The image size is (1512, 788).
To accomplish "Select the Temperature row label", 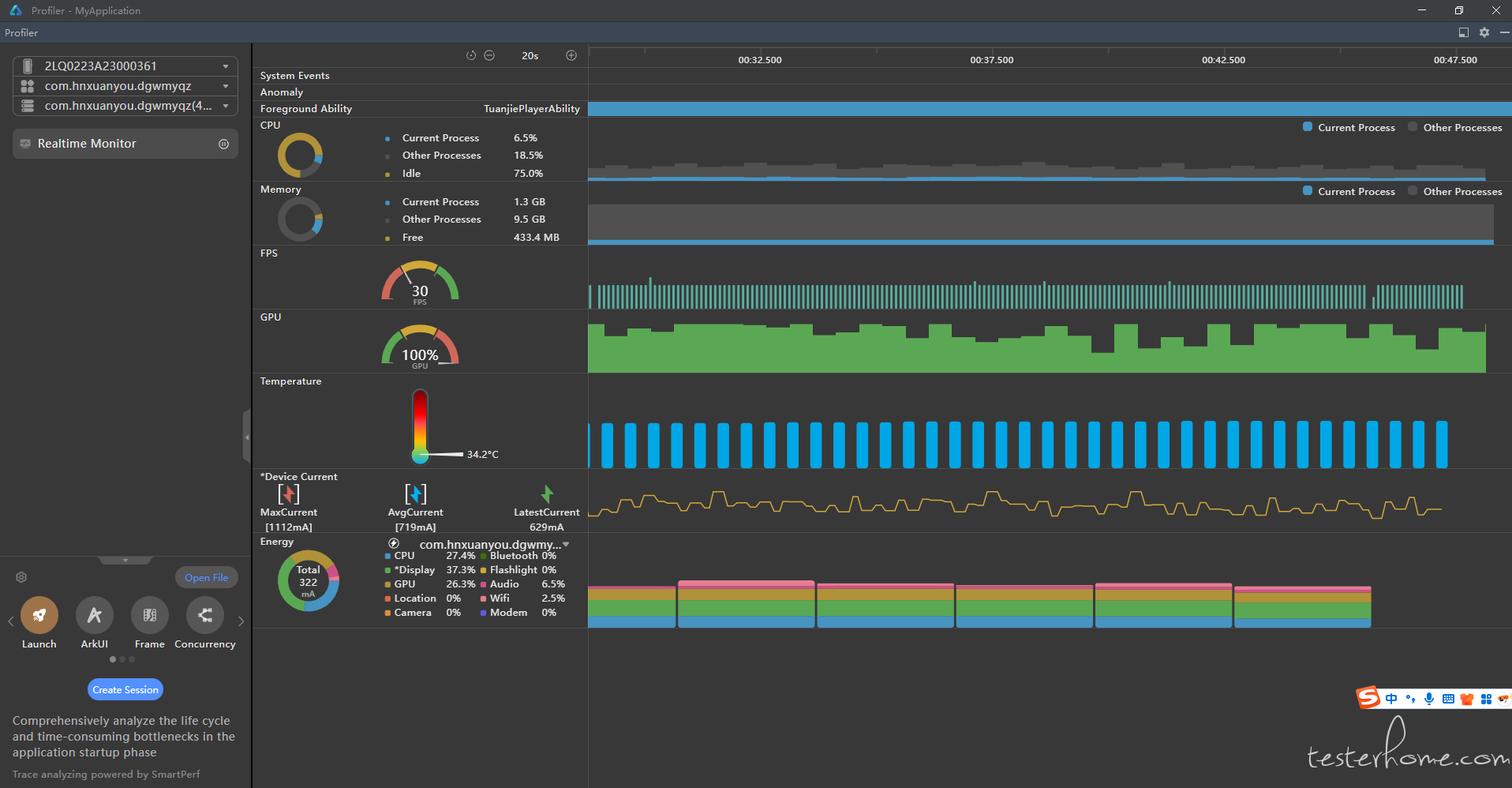I will (x=291, y=381).
